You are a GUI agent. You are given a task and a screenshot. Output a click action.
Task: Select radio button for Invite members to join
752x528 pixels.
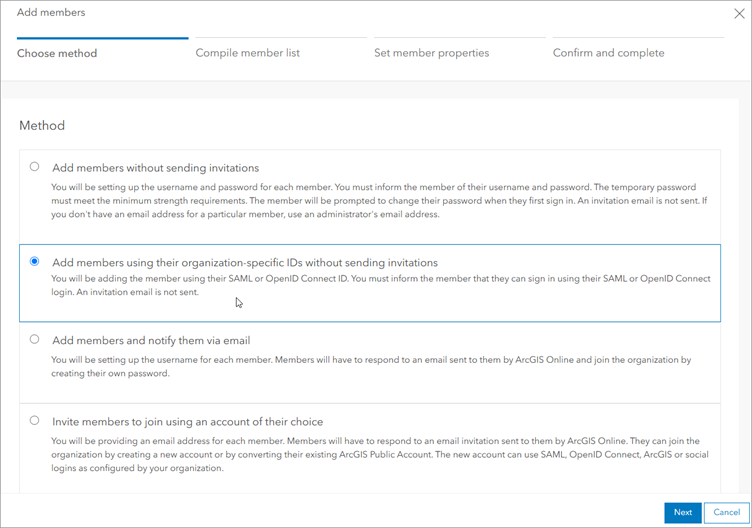pyautogui.click(x=34, y=421)
